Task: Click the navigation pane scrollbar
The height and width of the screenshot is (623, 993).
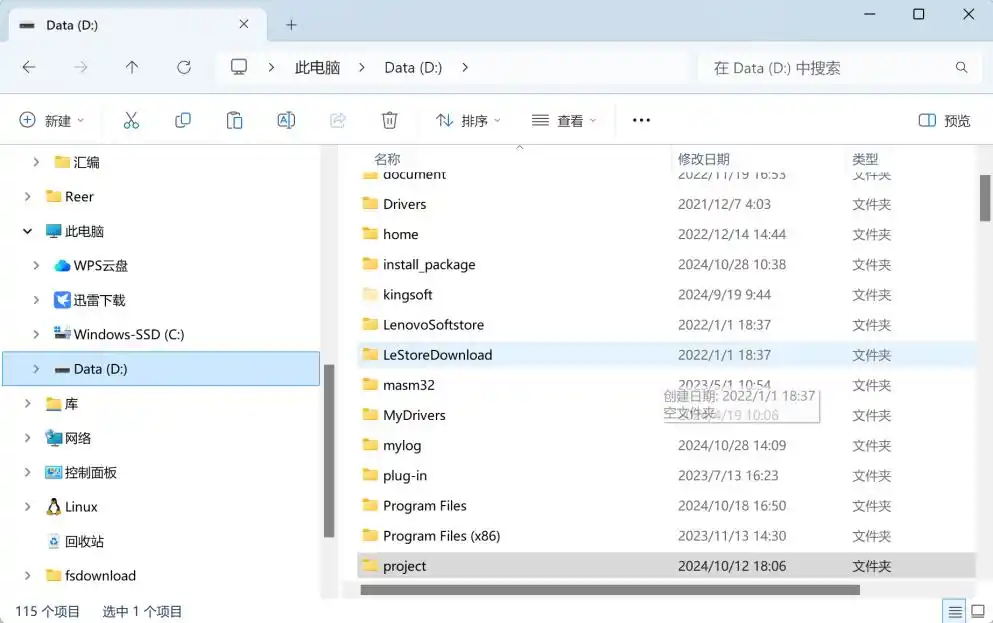Action: pyautogui.click(x=329, y=450)
